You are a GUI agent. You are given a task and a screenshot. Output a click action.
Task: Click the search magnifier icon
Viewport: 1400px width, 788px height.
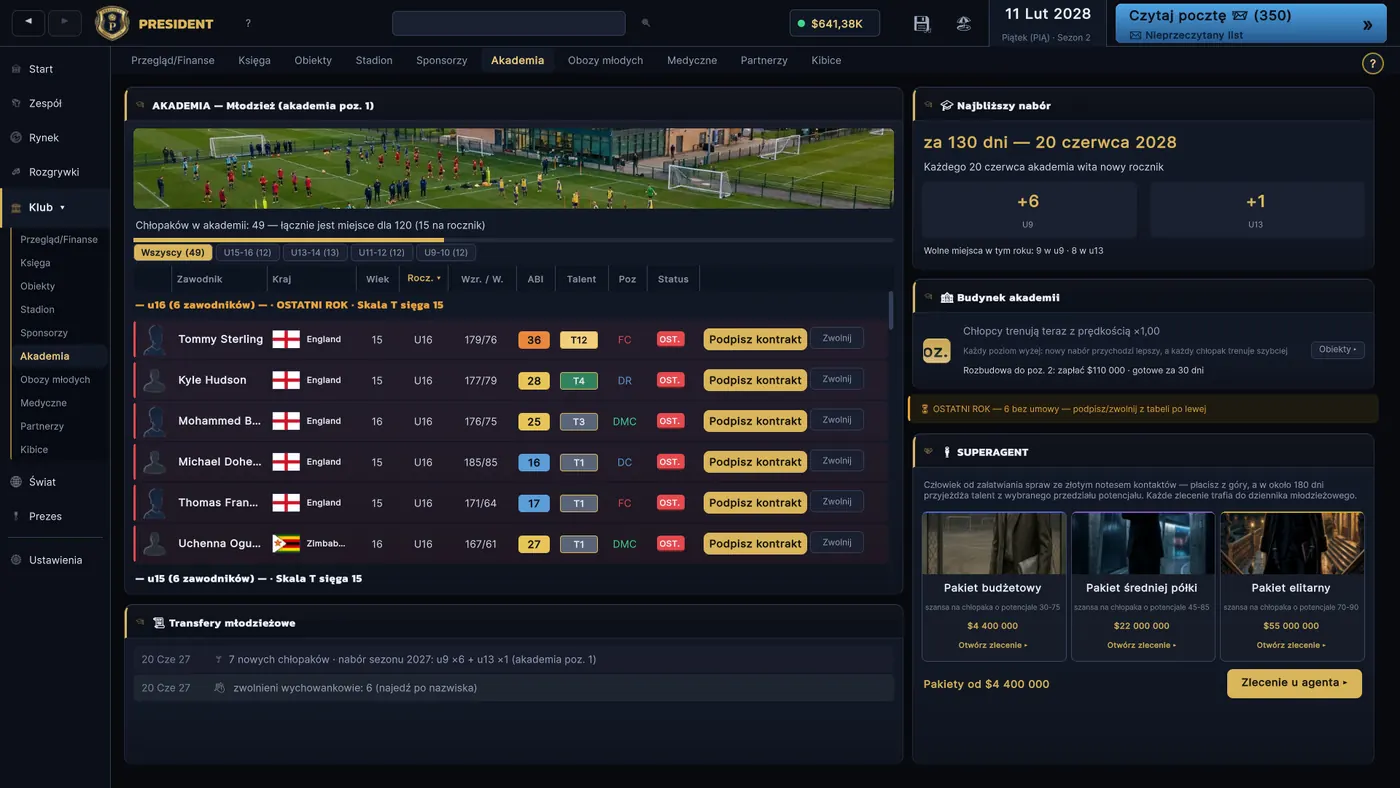(646, 23)
